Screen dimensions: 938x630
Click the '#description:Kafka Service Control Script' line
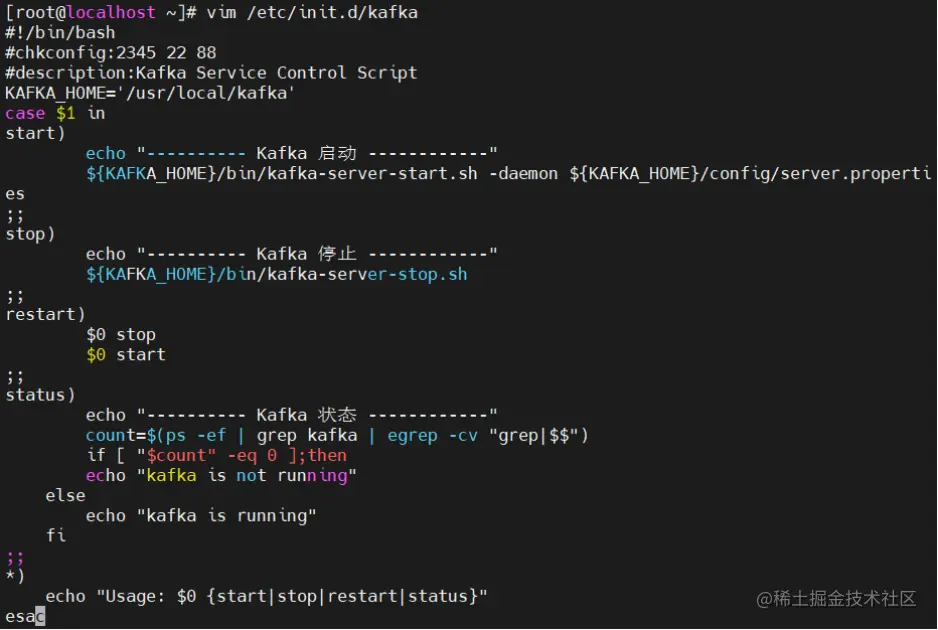(x=211, y=73)
